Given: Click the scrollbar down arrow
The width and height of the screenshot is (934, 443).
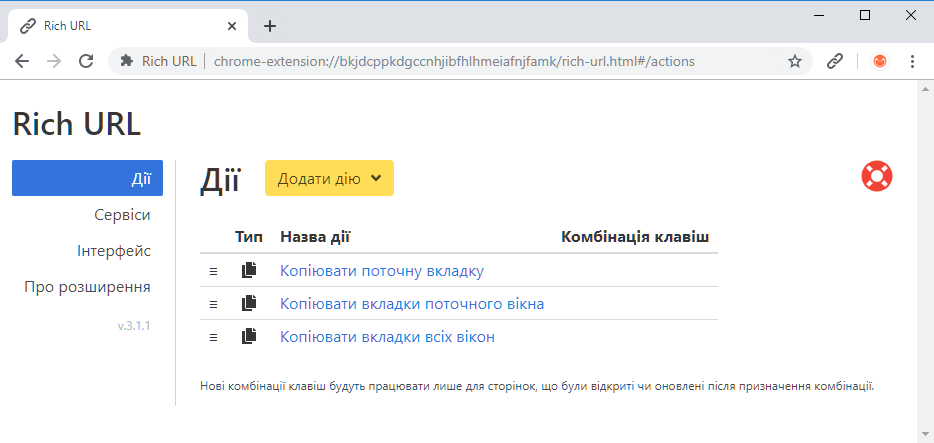Looking at the screenshot, I should coord(925,435).
